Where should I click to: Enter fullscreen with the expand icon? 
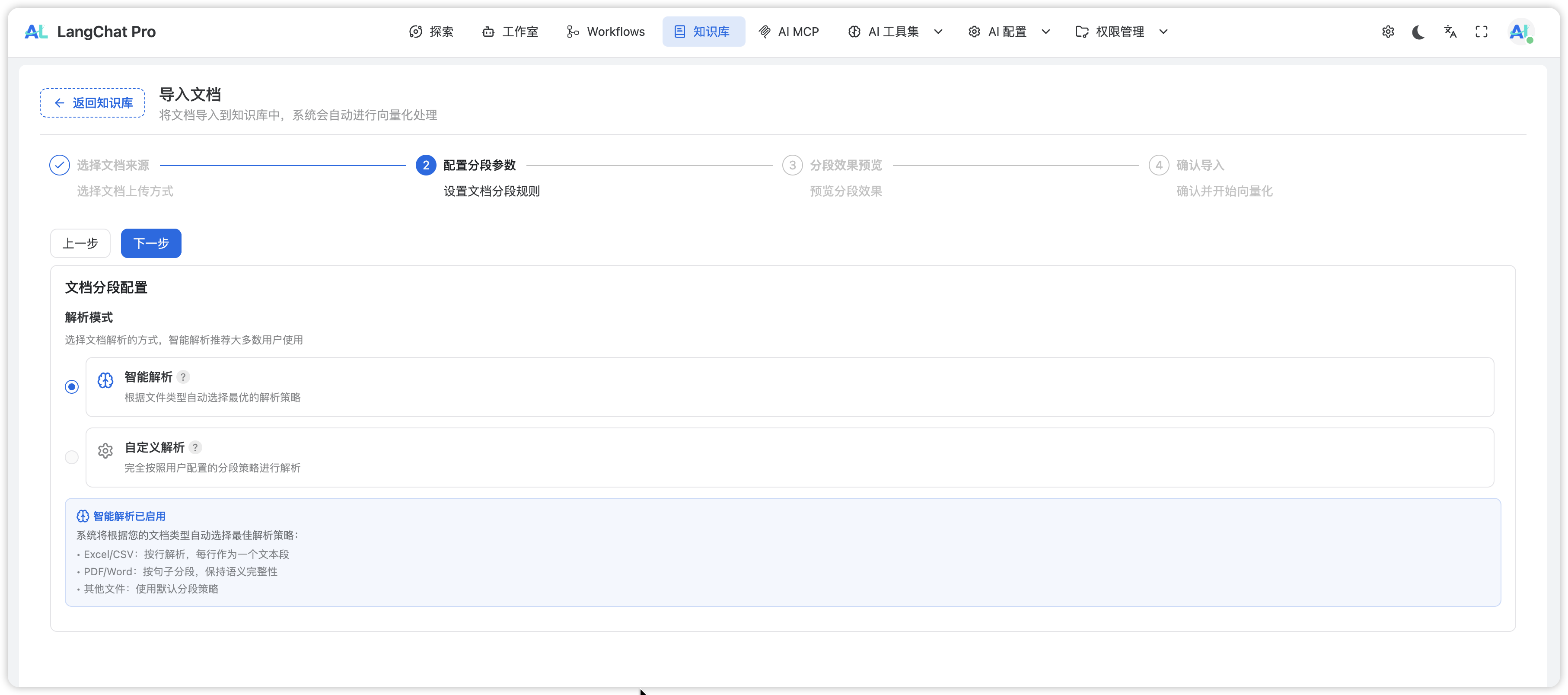[1482, 32]
